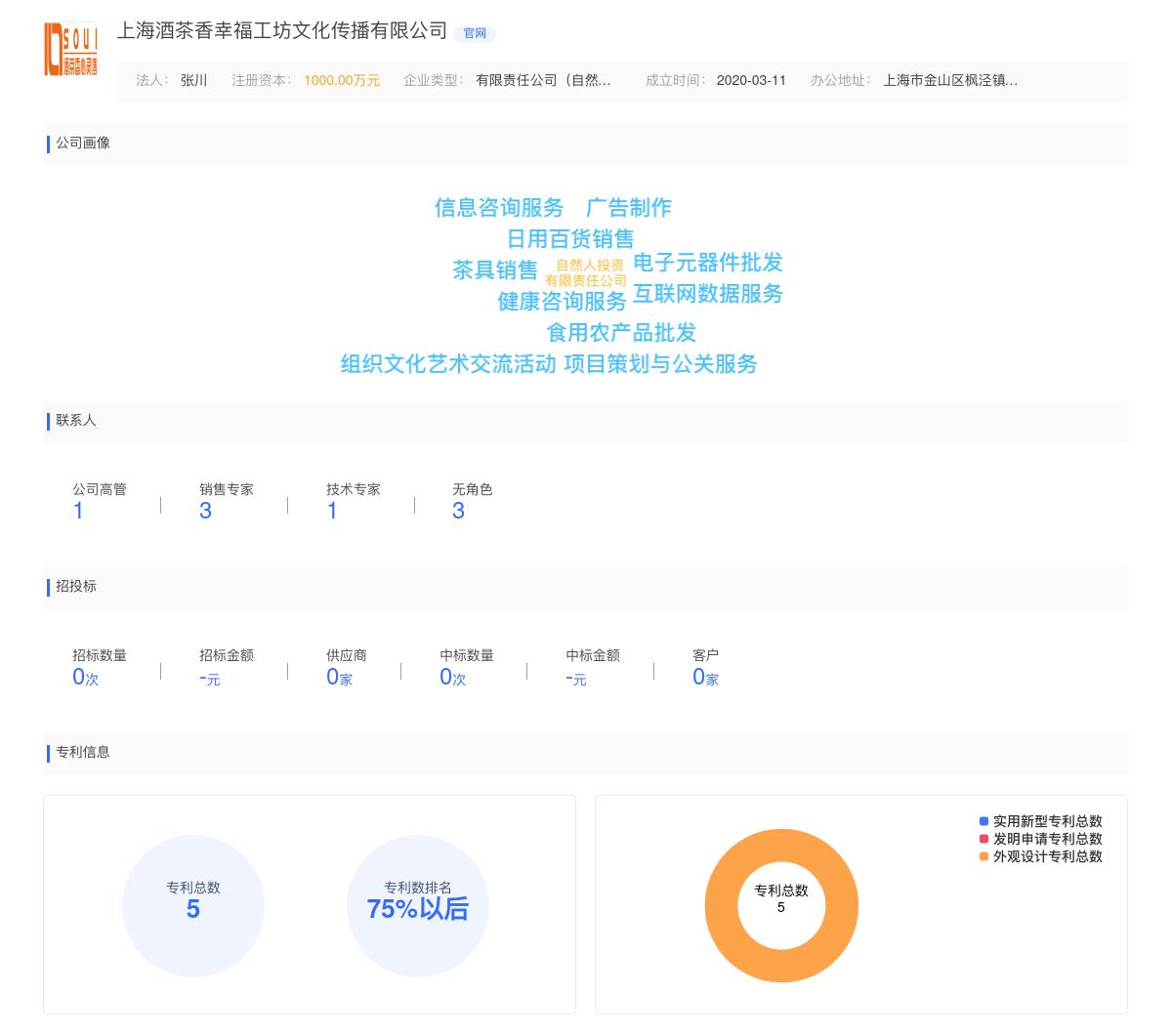This screenshot has height=1036, width=1172.
Task: Click registered capital 1000.00万元
Action: click(342, 81)
